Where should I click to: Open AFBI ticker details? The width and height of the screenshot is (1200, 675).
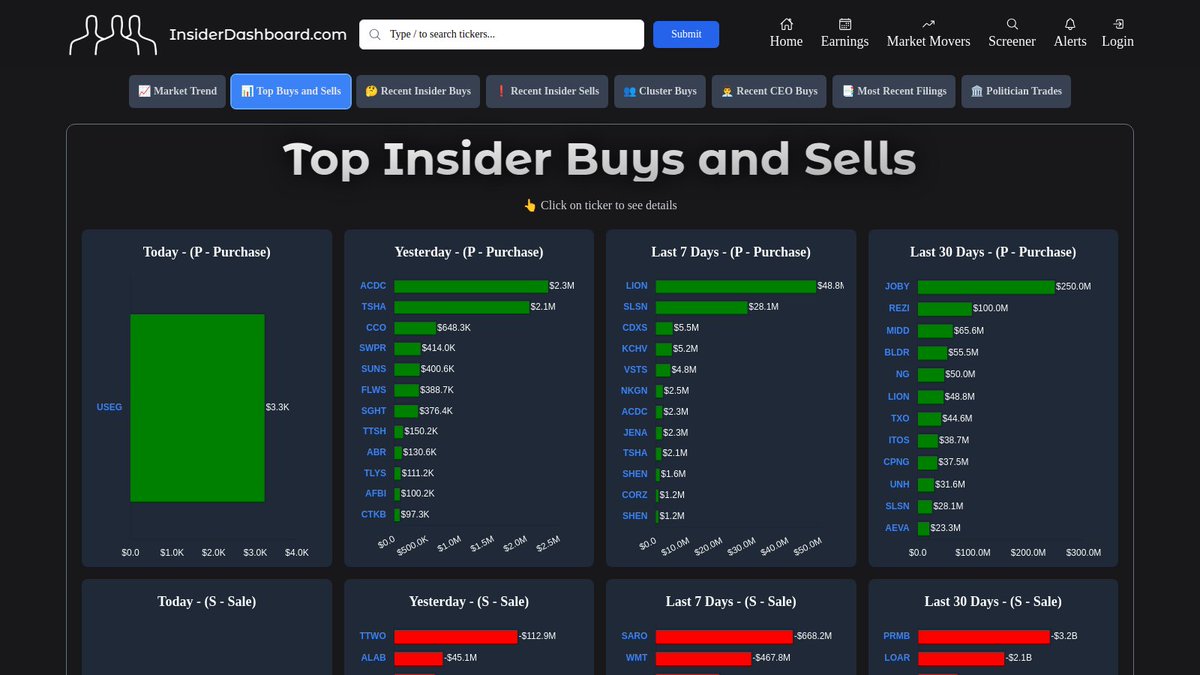(x=375, y=493)
